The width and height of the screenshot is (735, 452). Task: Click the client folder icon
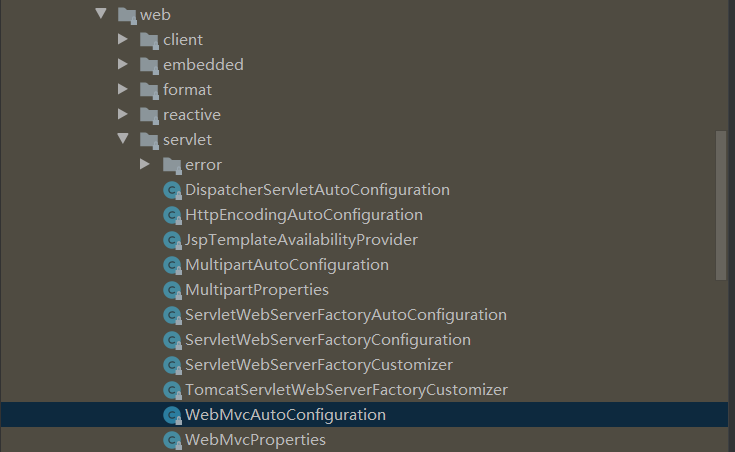click(150, 40)
